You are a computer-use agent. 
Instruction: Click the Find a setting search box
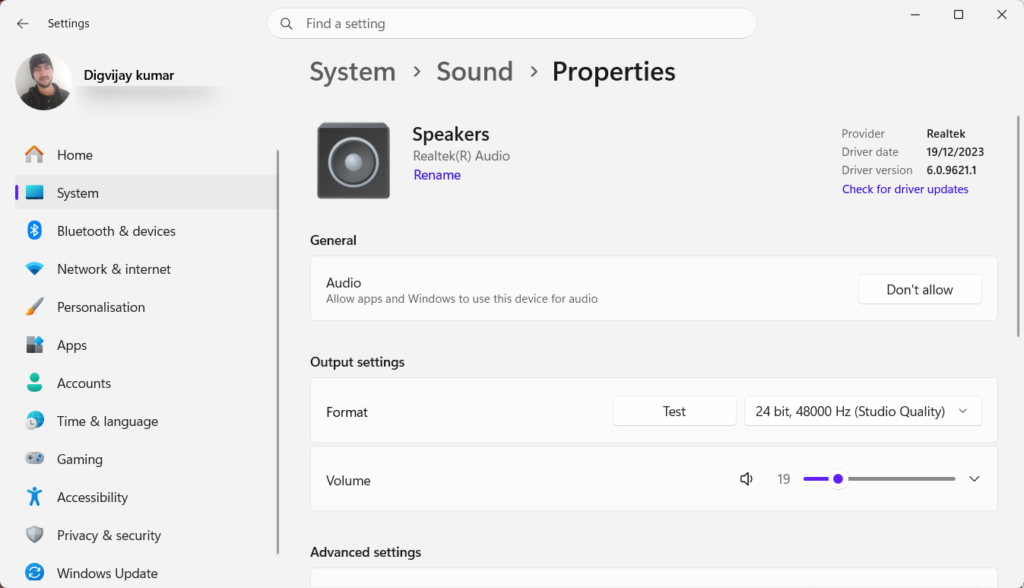512,22
